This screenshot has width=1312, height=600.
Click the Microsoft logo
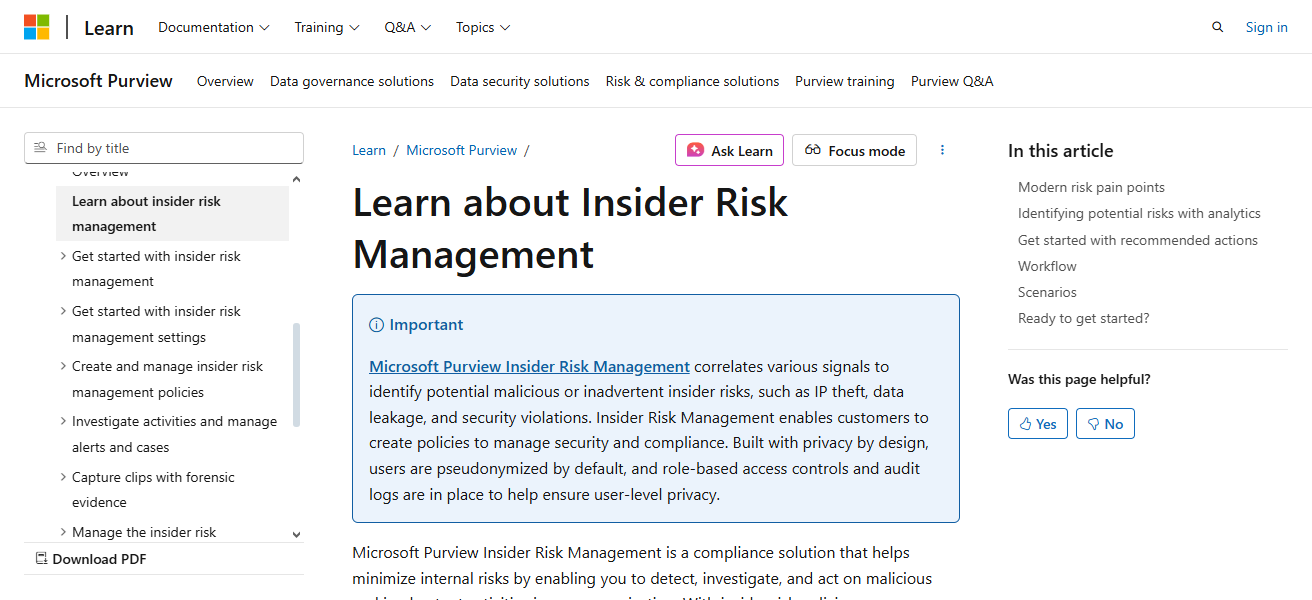point(37,26)
